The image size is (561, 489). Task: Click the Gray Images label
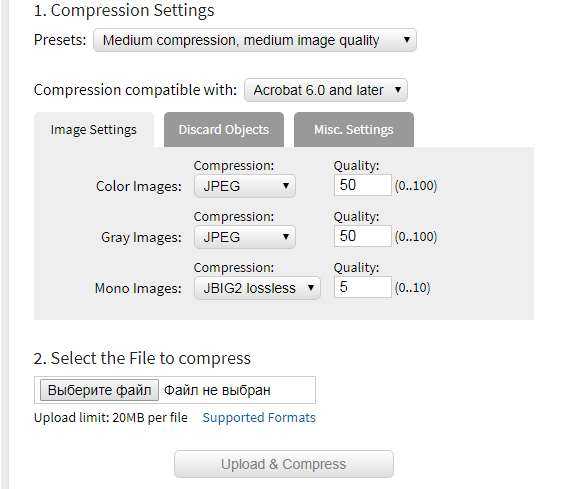coord(141,237)
